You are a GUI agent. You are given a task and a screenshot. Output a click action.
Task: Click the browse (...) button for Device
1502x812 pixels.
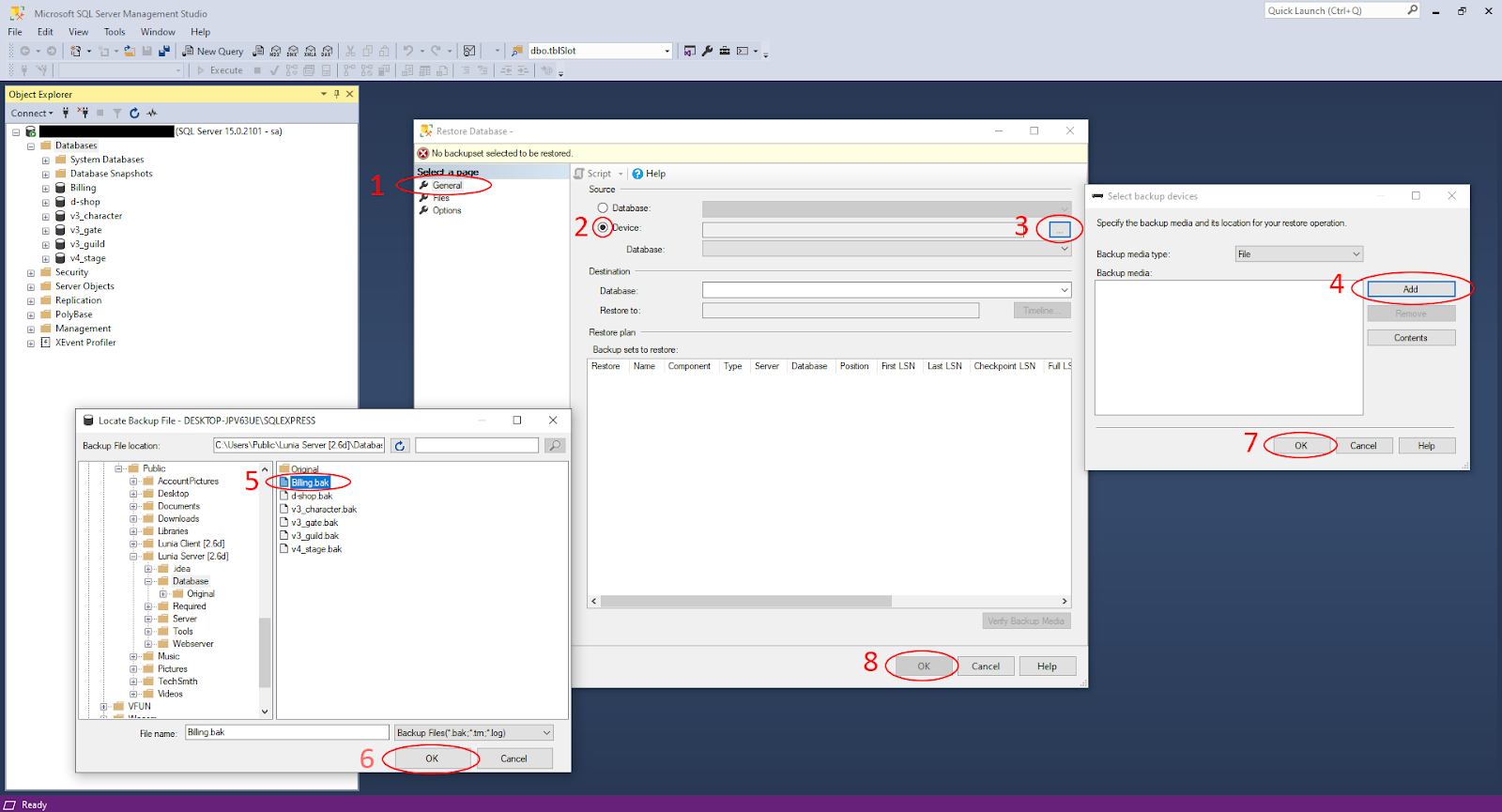tap(1060, 229)
